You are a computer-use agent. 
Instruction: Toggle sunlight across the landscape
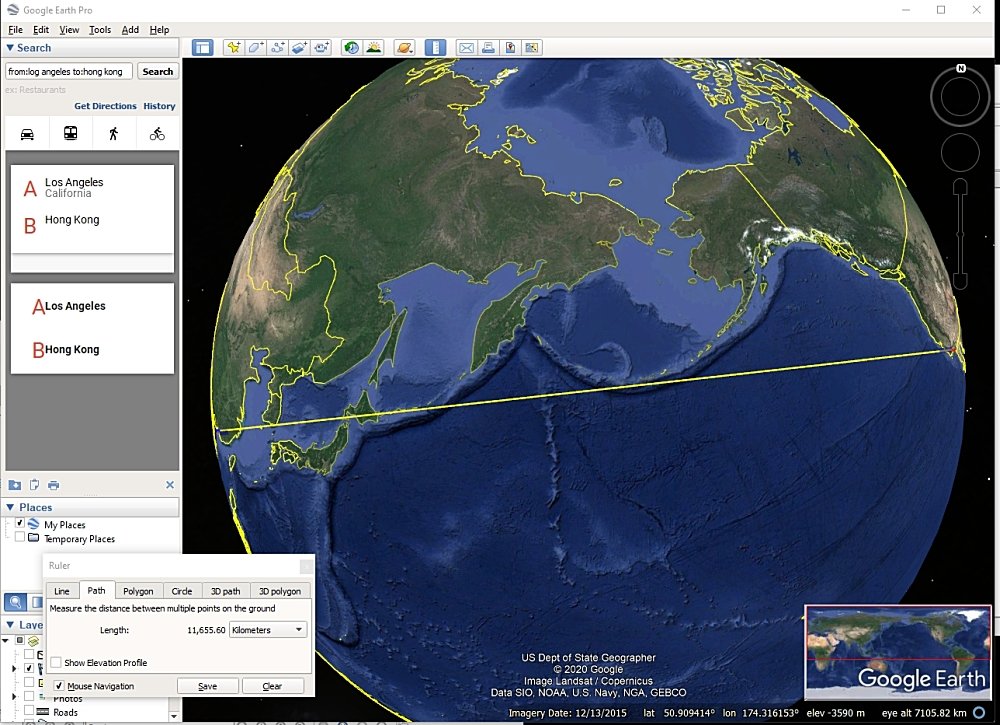[373, 48]
